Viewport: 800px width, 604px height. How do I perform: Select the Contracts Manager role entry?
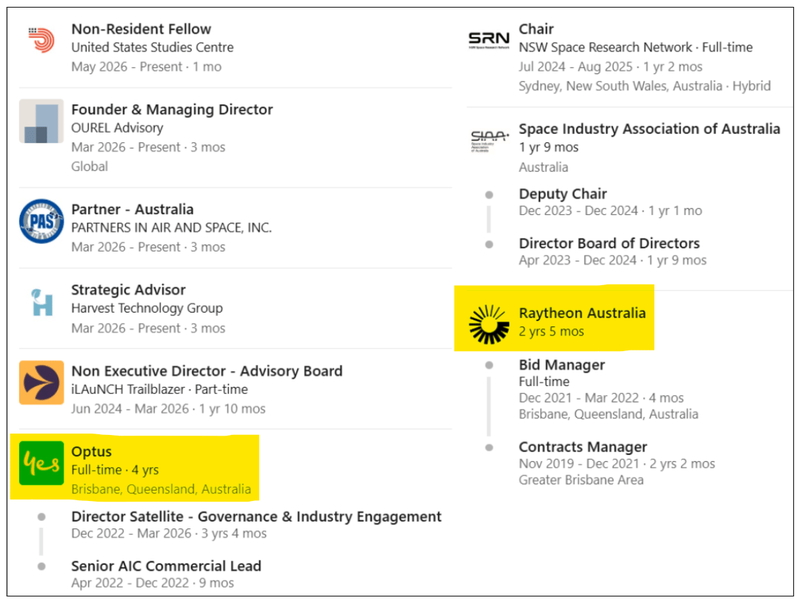click(583, 447)
